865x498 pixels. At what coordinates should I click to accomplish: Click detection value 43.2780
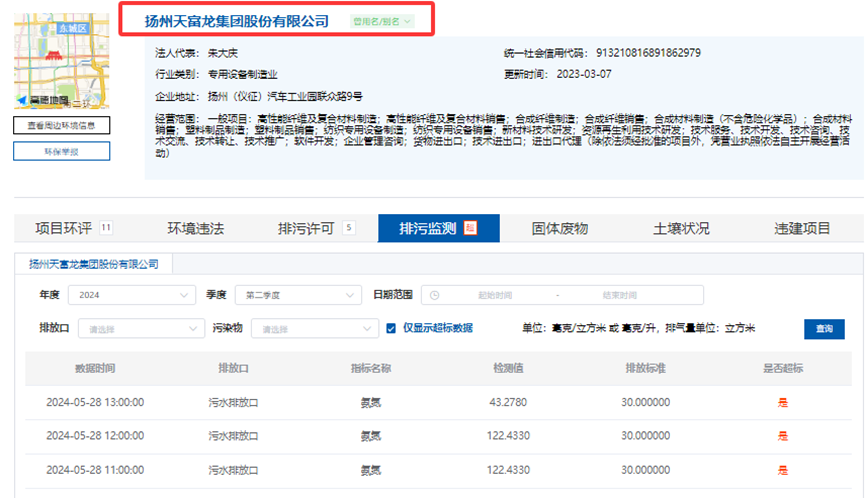coord(508,403)
